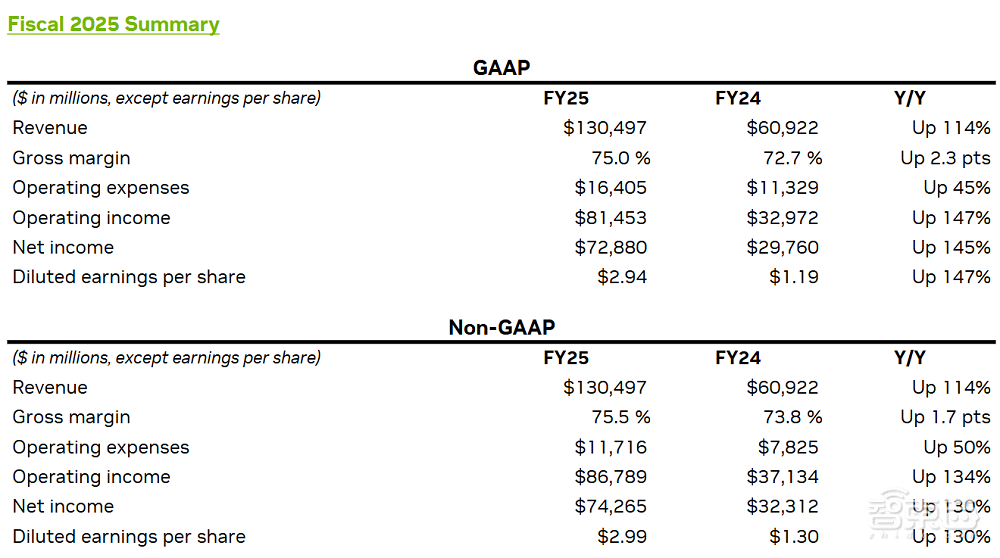This screenshot has height=558, width=1000.
Task: Select the FY25 column header in GAAP table
Action: 566,98
